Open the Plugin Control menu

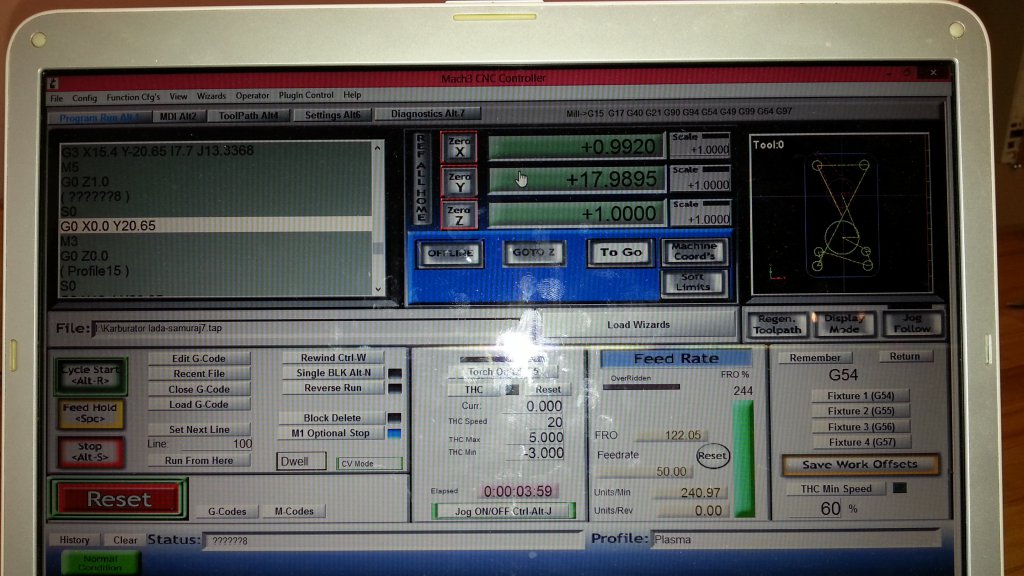[x=306, y=95]
